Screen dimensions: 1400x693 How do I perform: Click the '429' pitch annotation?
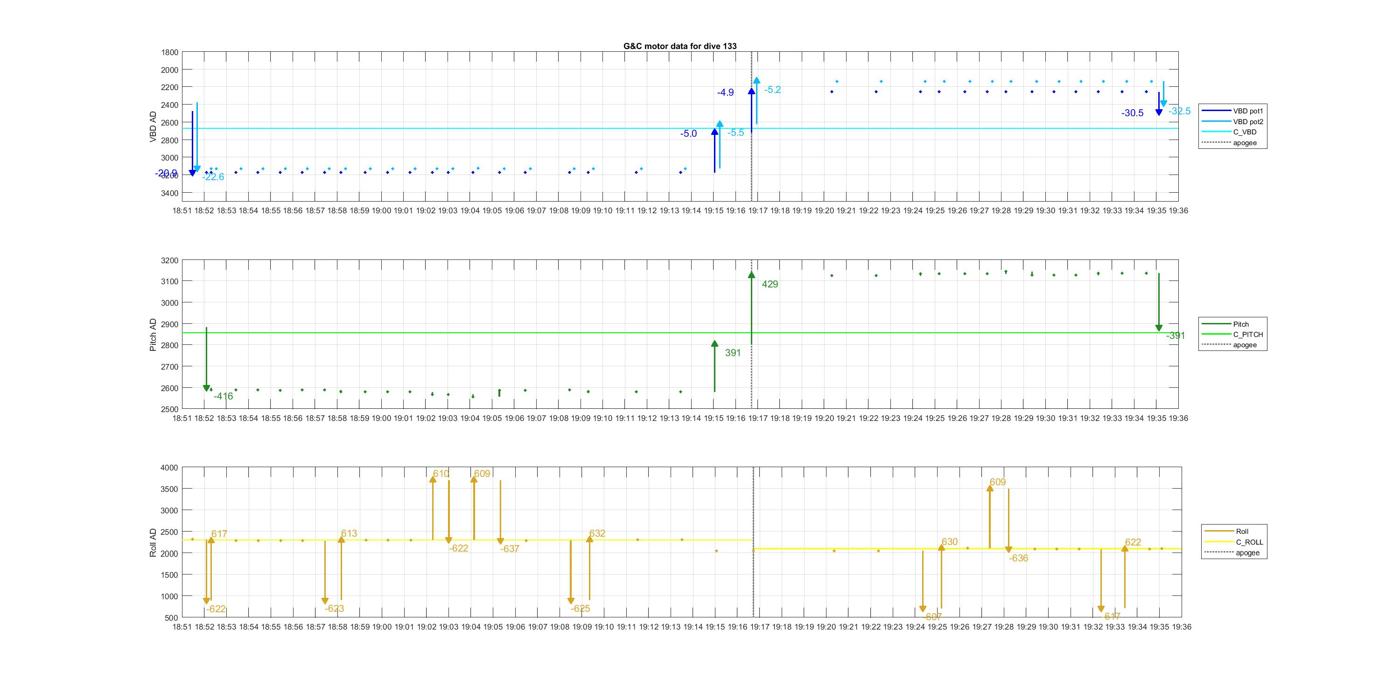[x=770, y=285]
